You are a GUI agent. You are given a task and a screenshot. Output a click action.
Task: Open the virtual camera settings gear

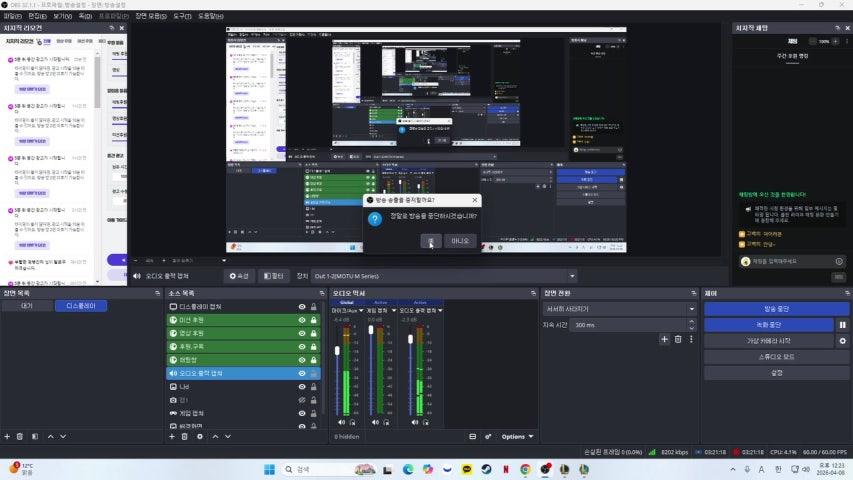842,341
